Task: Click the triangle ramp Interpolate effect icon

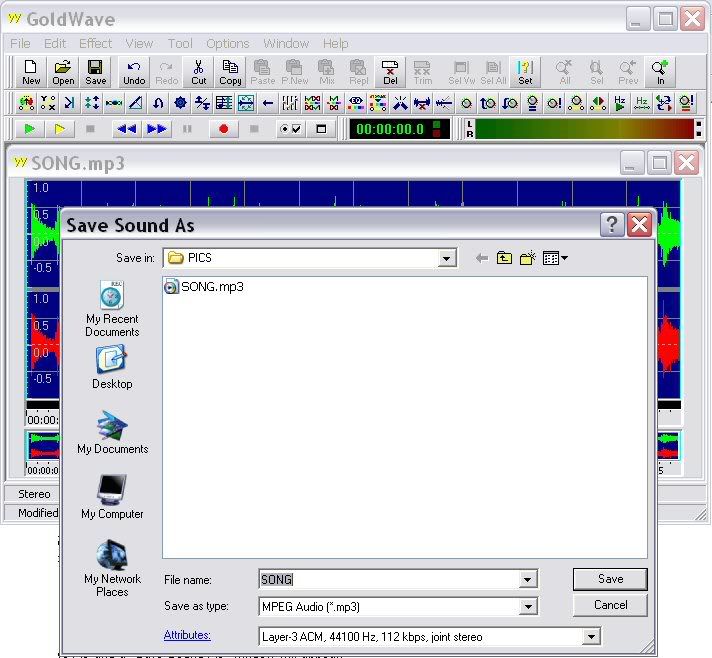Action: [x=136, y=103]
